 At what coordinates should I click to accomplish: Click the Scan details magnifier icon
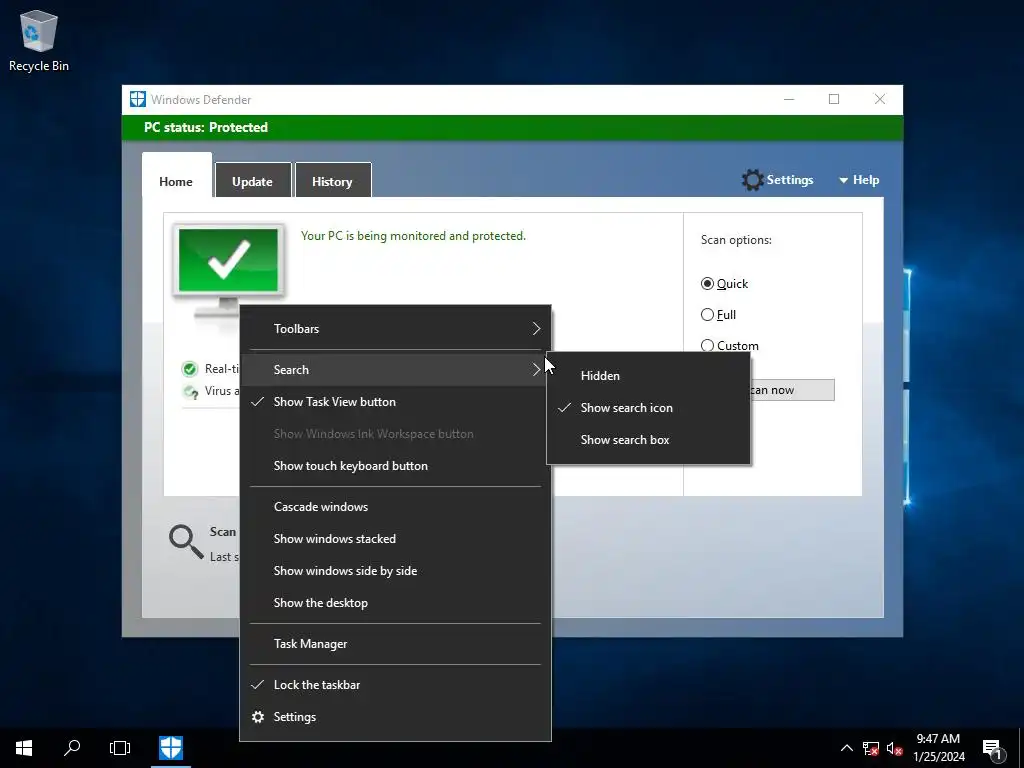(x=186, y=542)
